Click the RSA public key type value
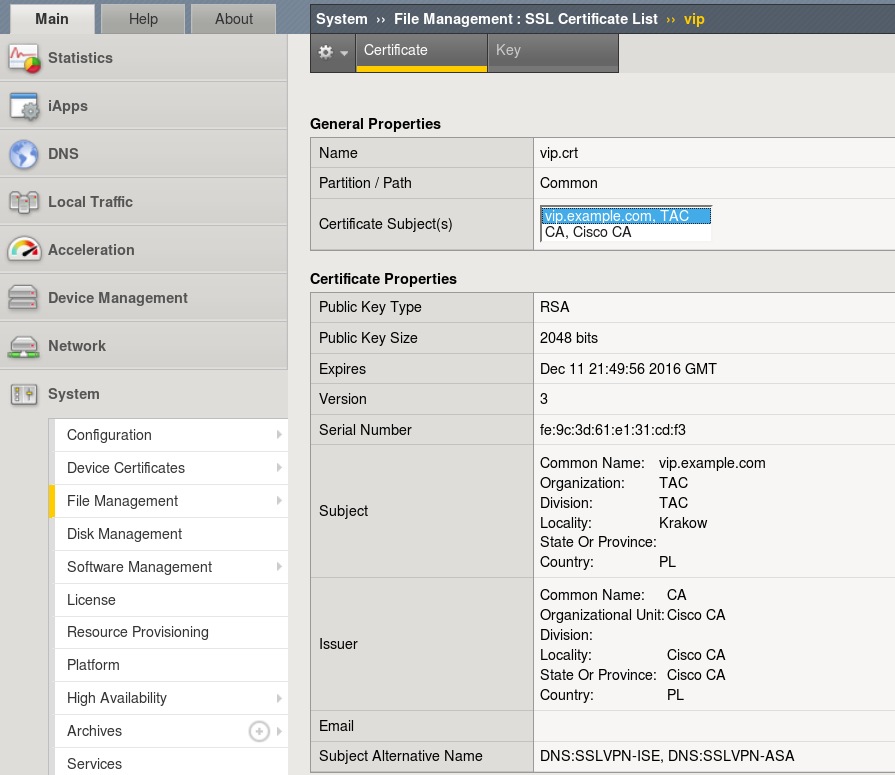The image size is (895, 775). (x=554, y=307)
